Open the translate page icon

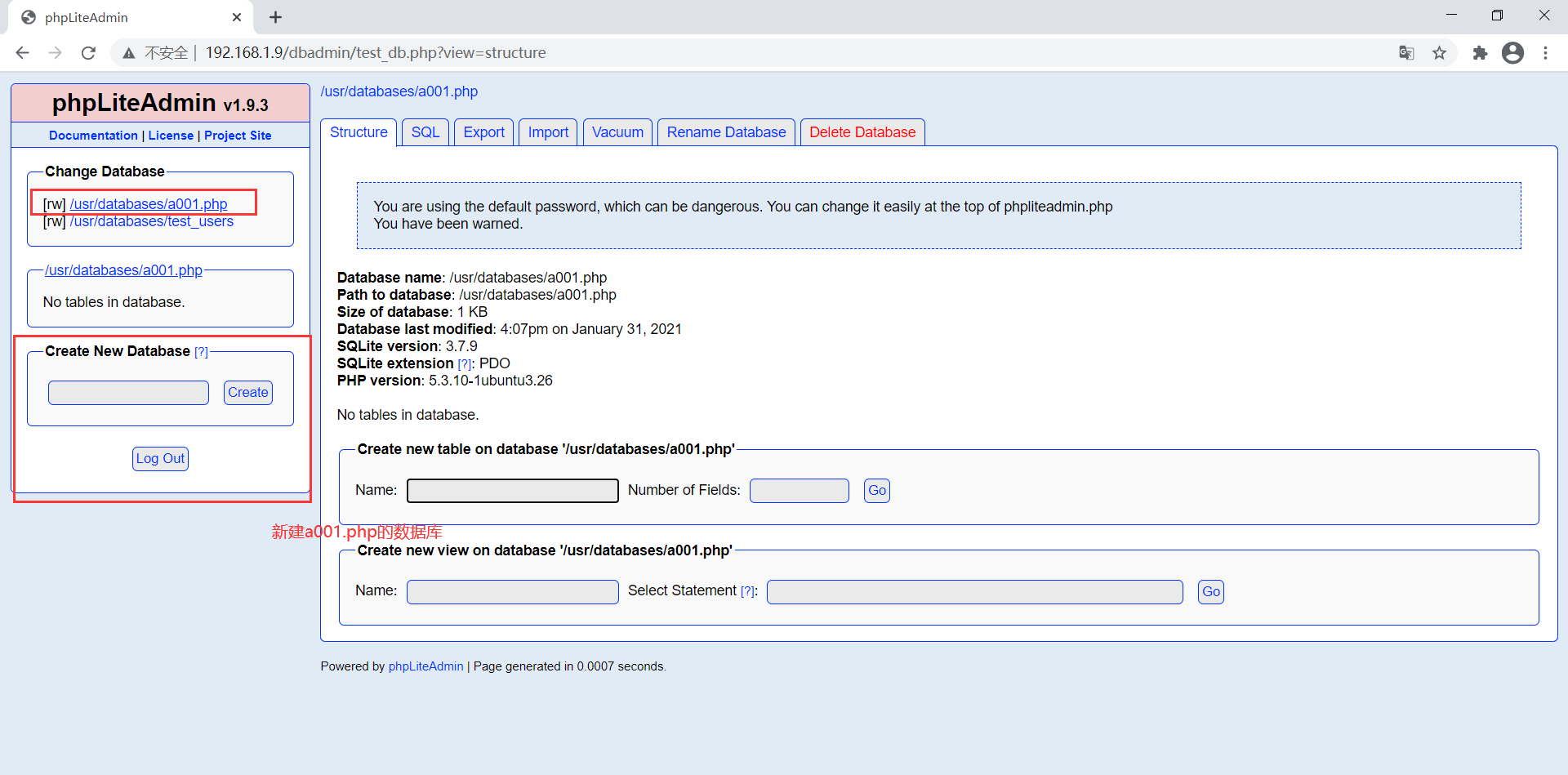tap(1406, 53)
